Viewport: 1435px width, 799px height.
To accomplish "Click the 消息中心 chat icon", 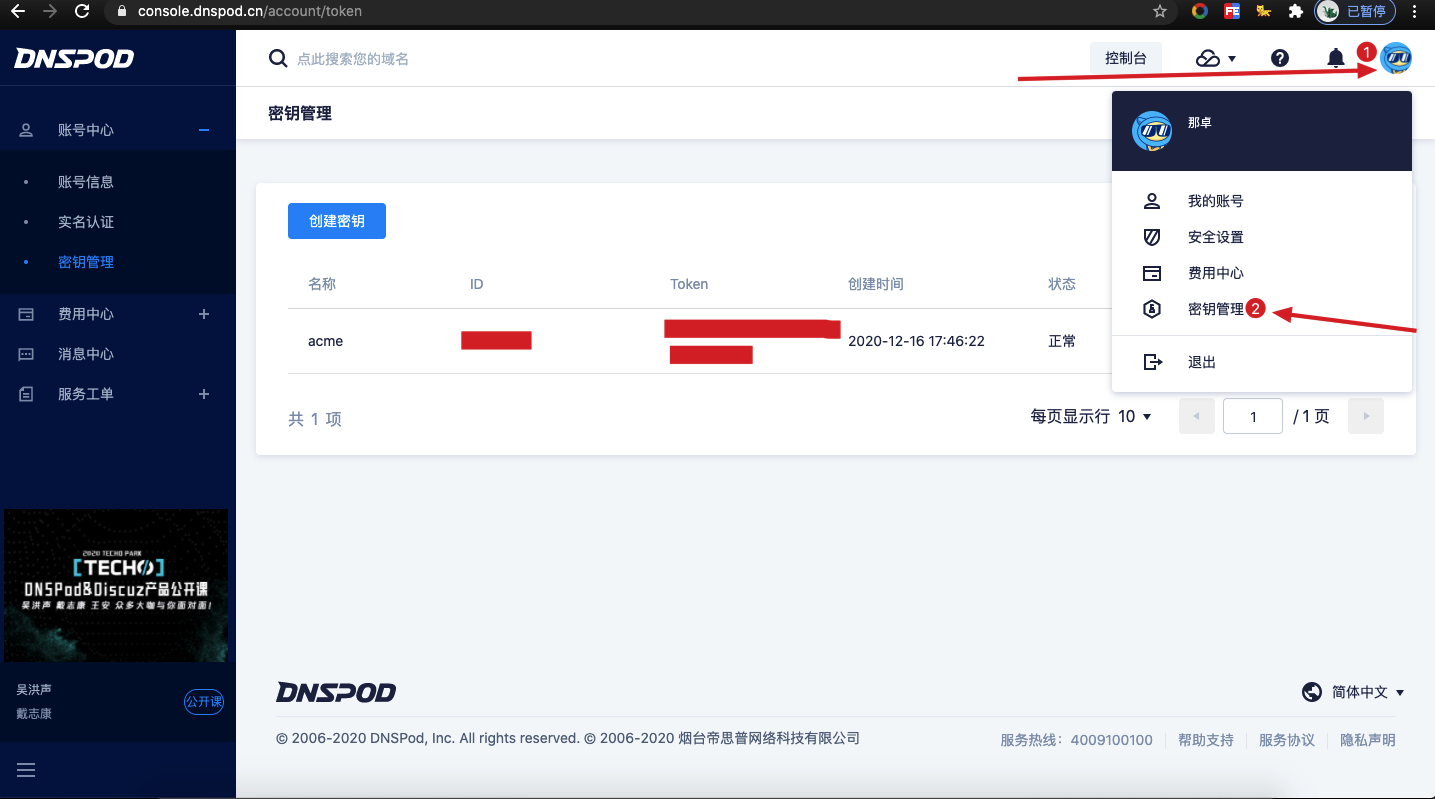I will (26, 354).
